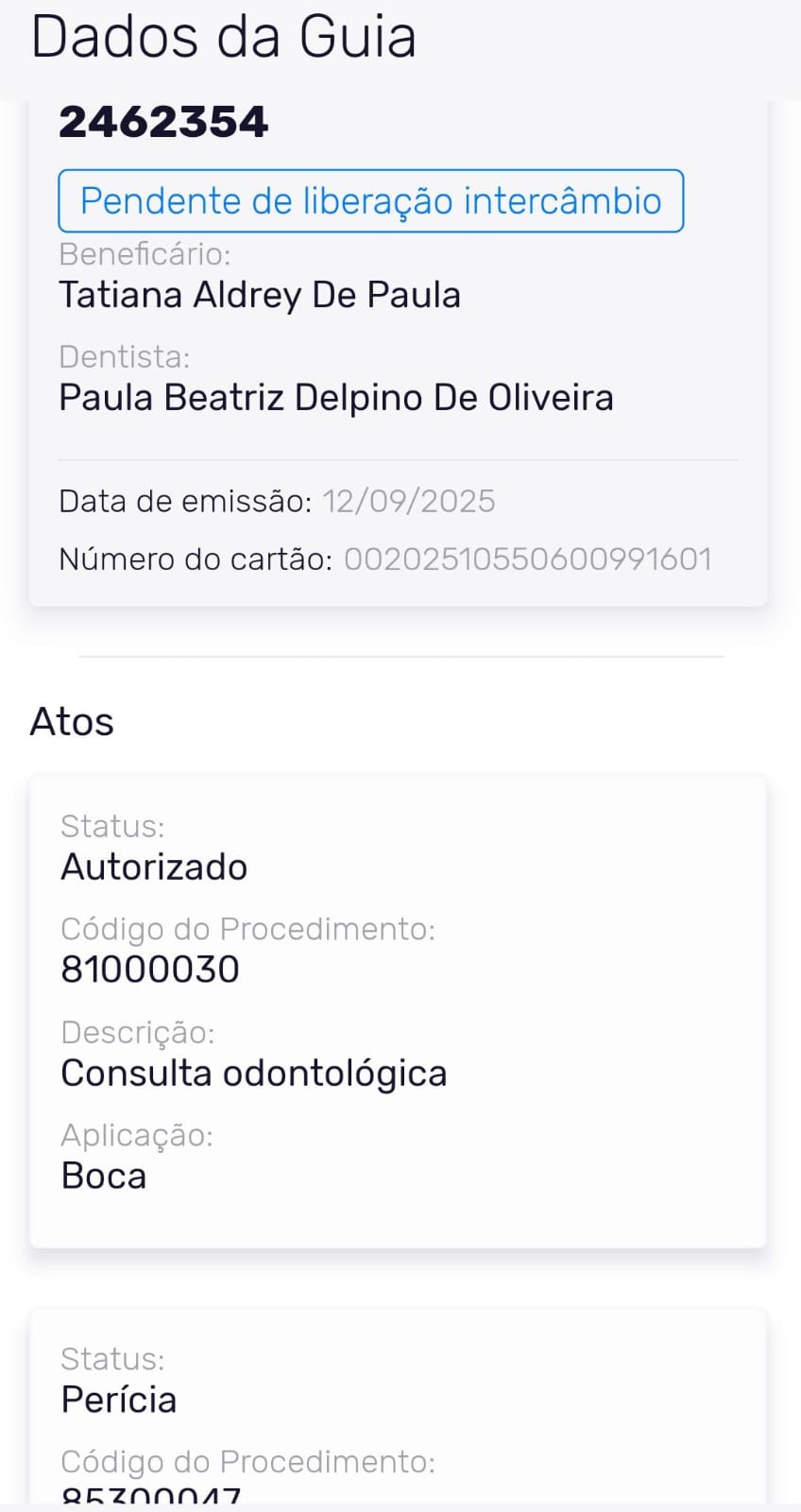Click the "Aplicação:" label
The image size is (801, 1512).
137,1135
